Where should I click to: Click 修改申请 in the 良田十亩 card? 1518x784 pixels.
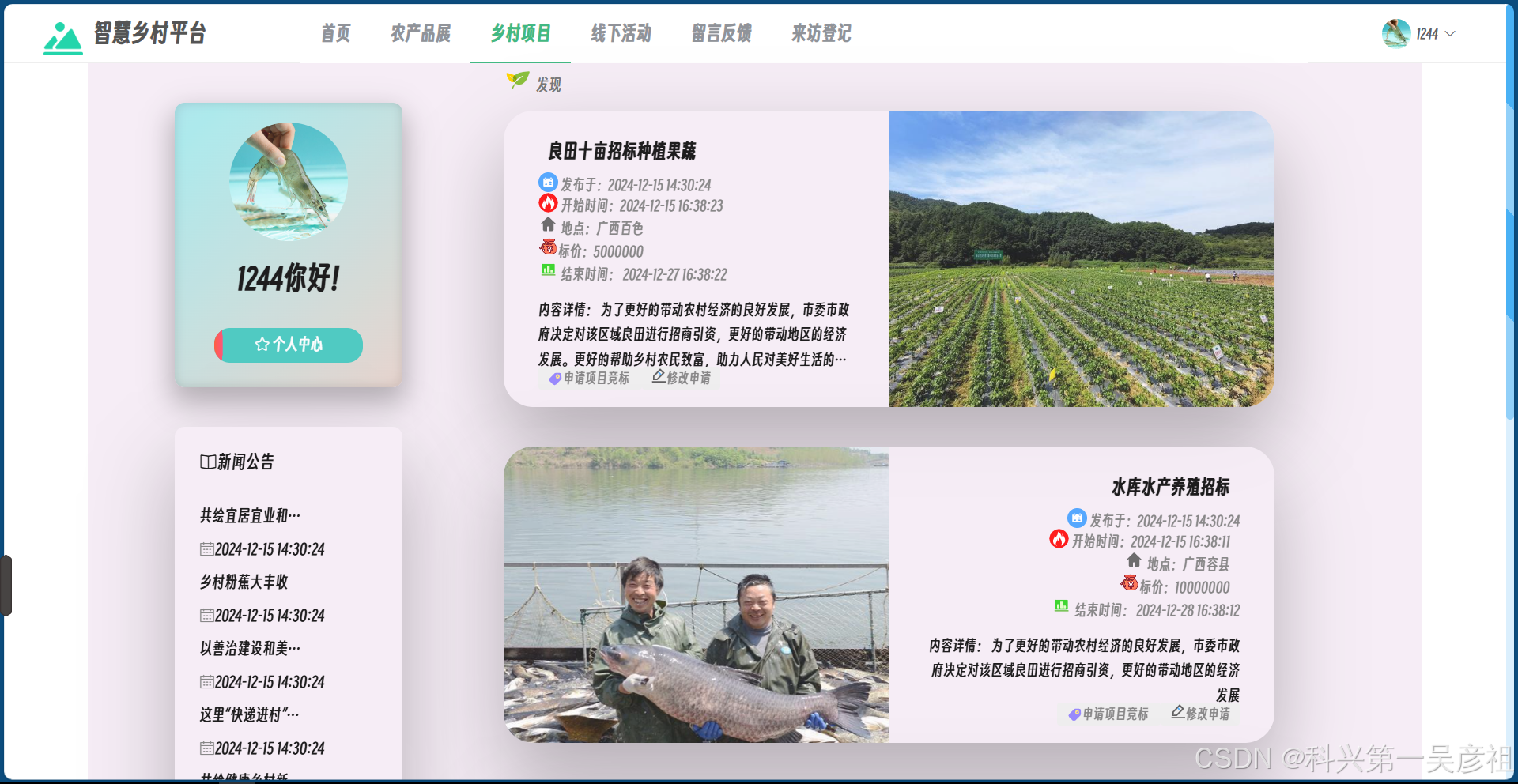pos(682,378)
